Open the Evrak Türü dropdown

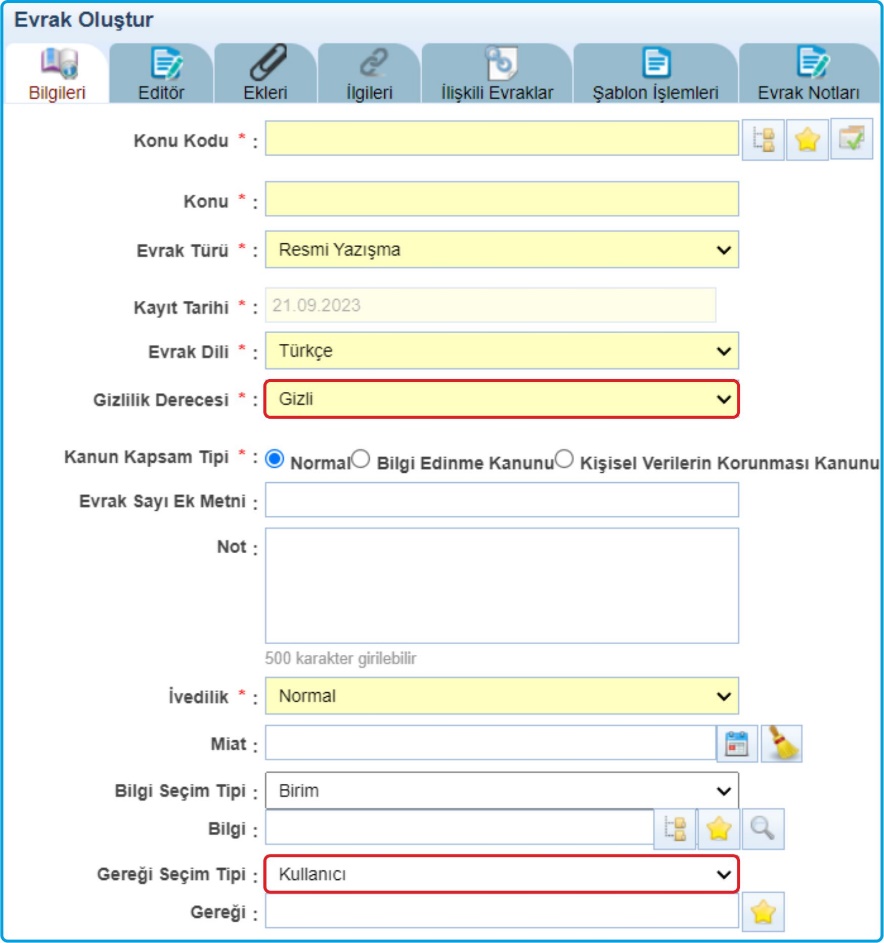pyautogui.click(x=502, y=250)
